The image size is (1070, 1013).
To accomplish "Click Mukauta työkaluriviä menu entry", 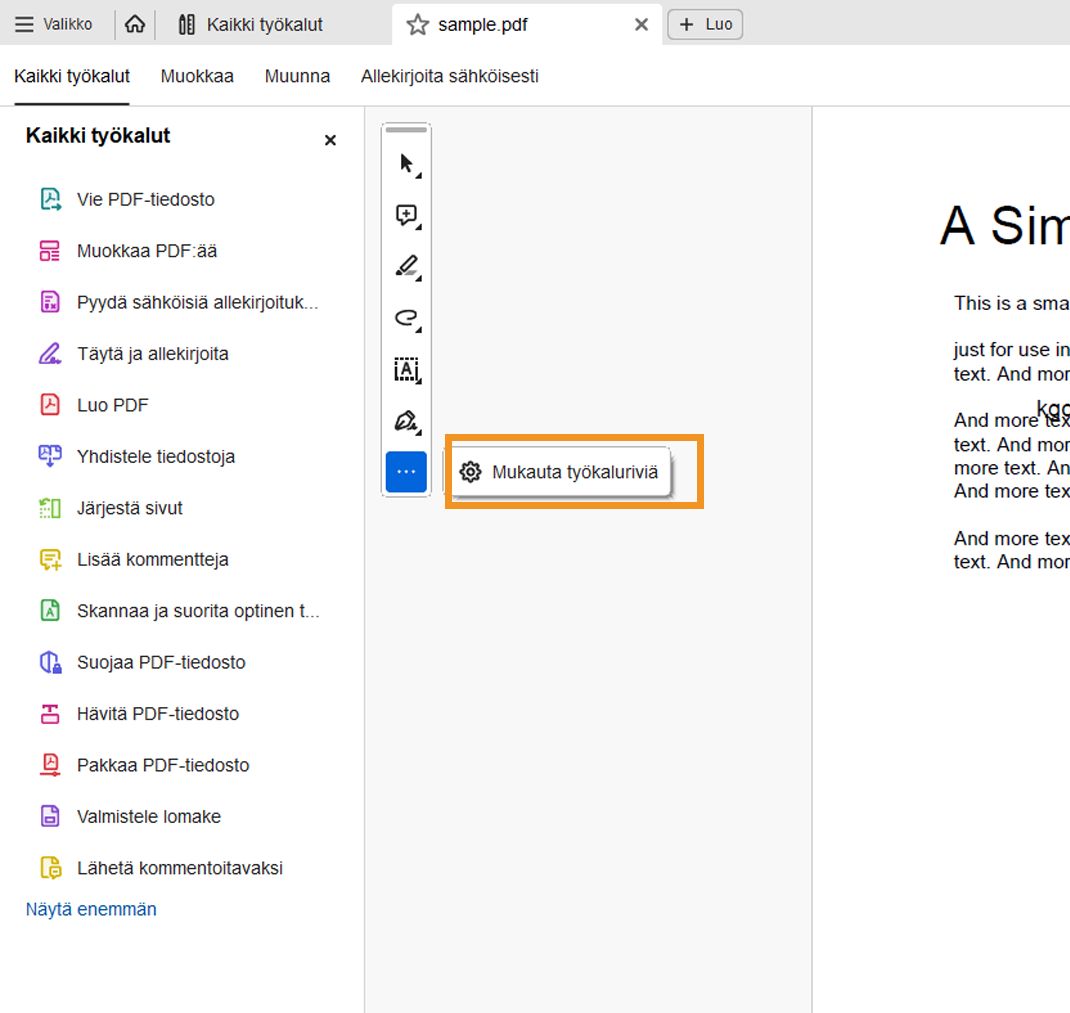I will pyautogui.click(x=562, y=472).
